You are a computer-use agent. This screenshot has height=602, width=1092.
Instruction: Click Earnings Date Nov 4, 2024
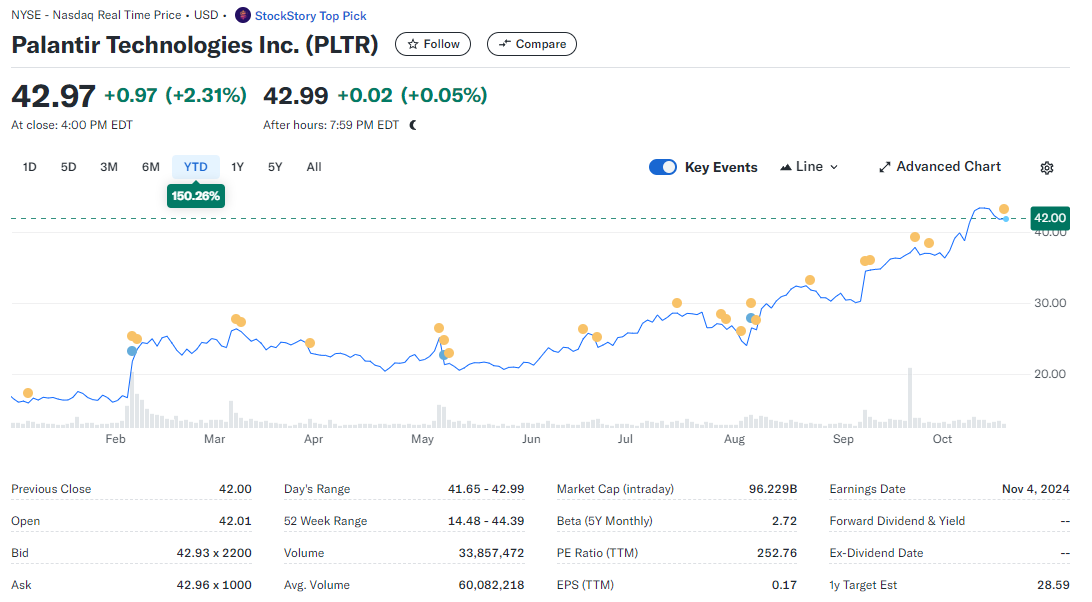1036,489
